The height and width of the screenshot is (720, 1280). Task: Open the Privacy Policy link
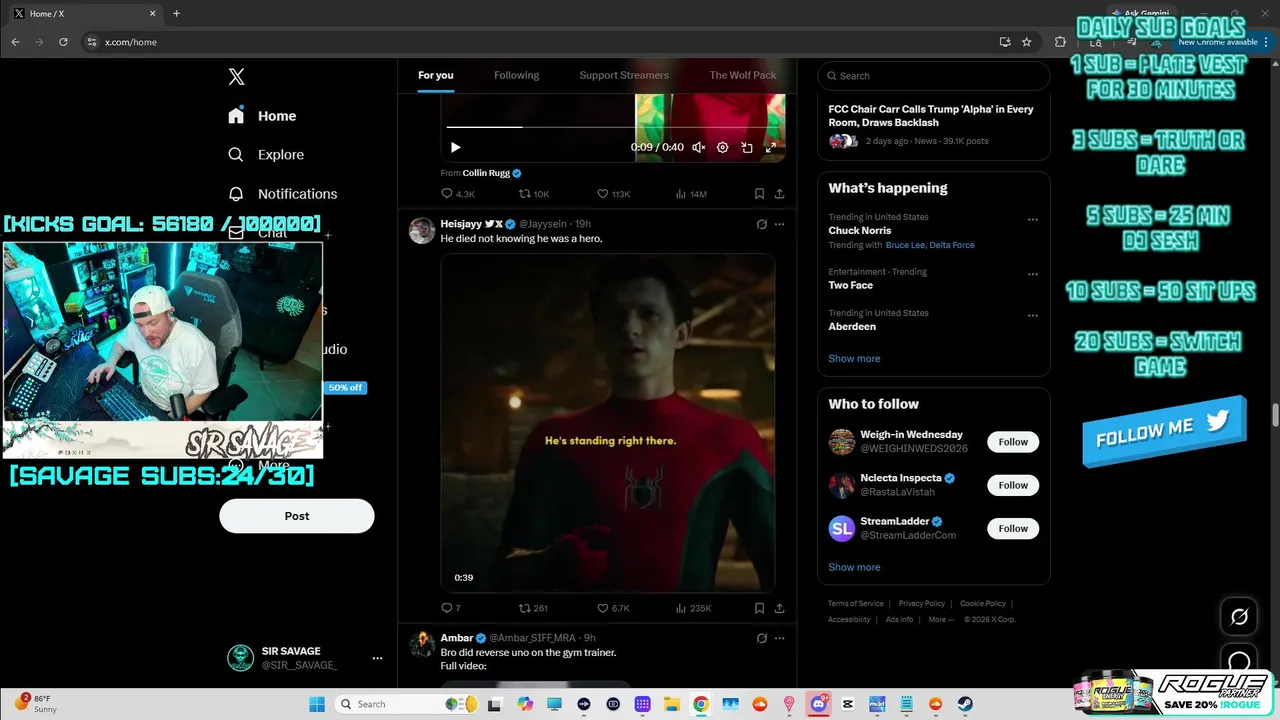921,603
